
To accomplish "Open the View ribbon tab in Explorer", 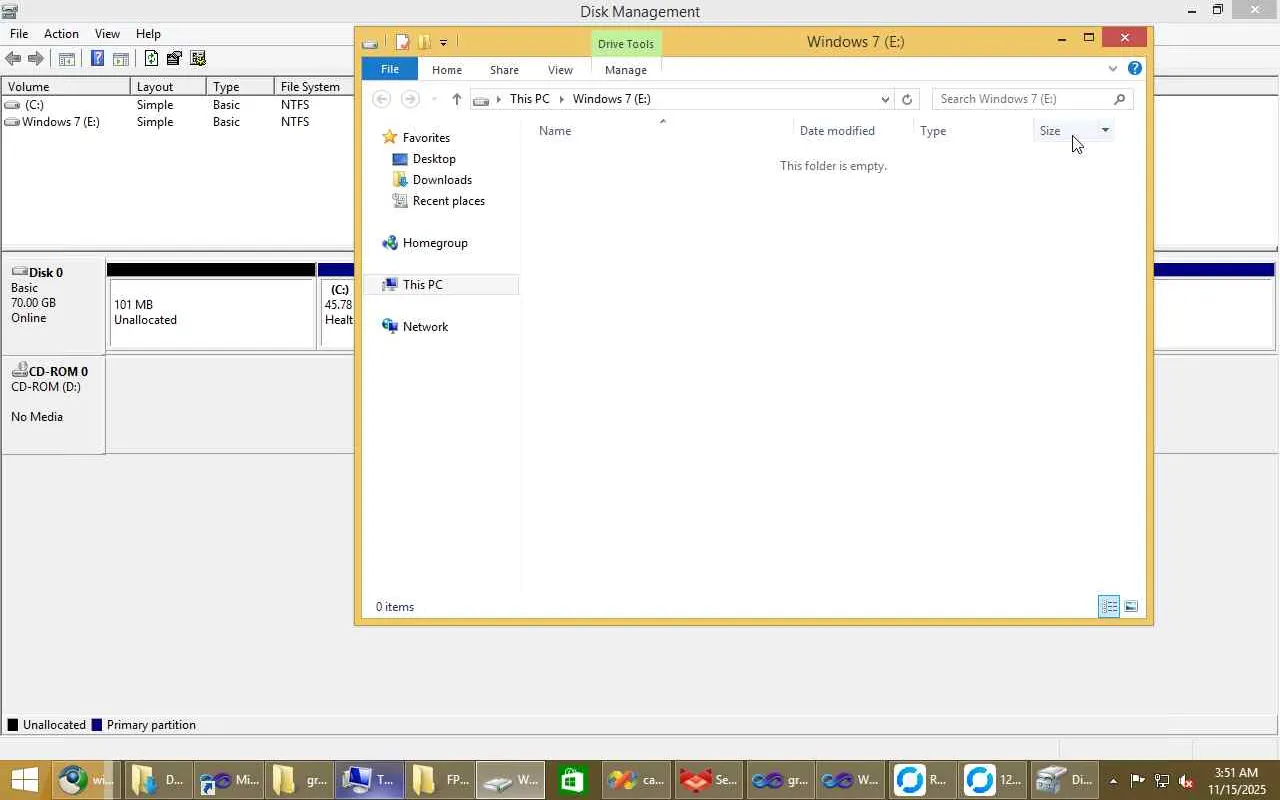I will click(560, 70).
